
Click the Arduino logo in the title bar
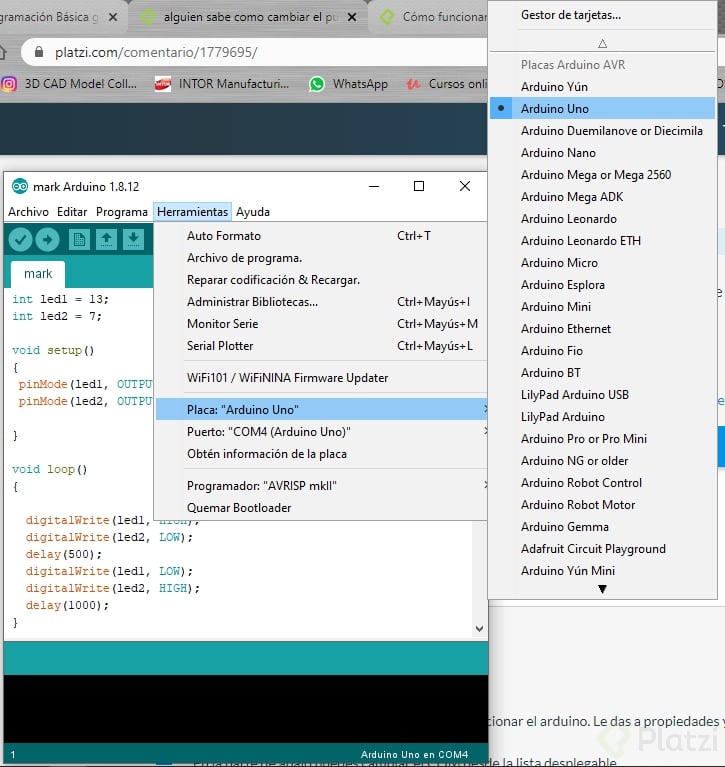[x=20, y=186]
